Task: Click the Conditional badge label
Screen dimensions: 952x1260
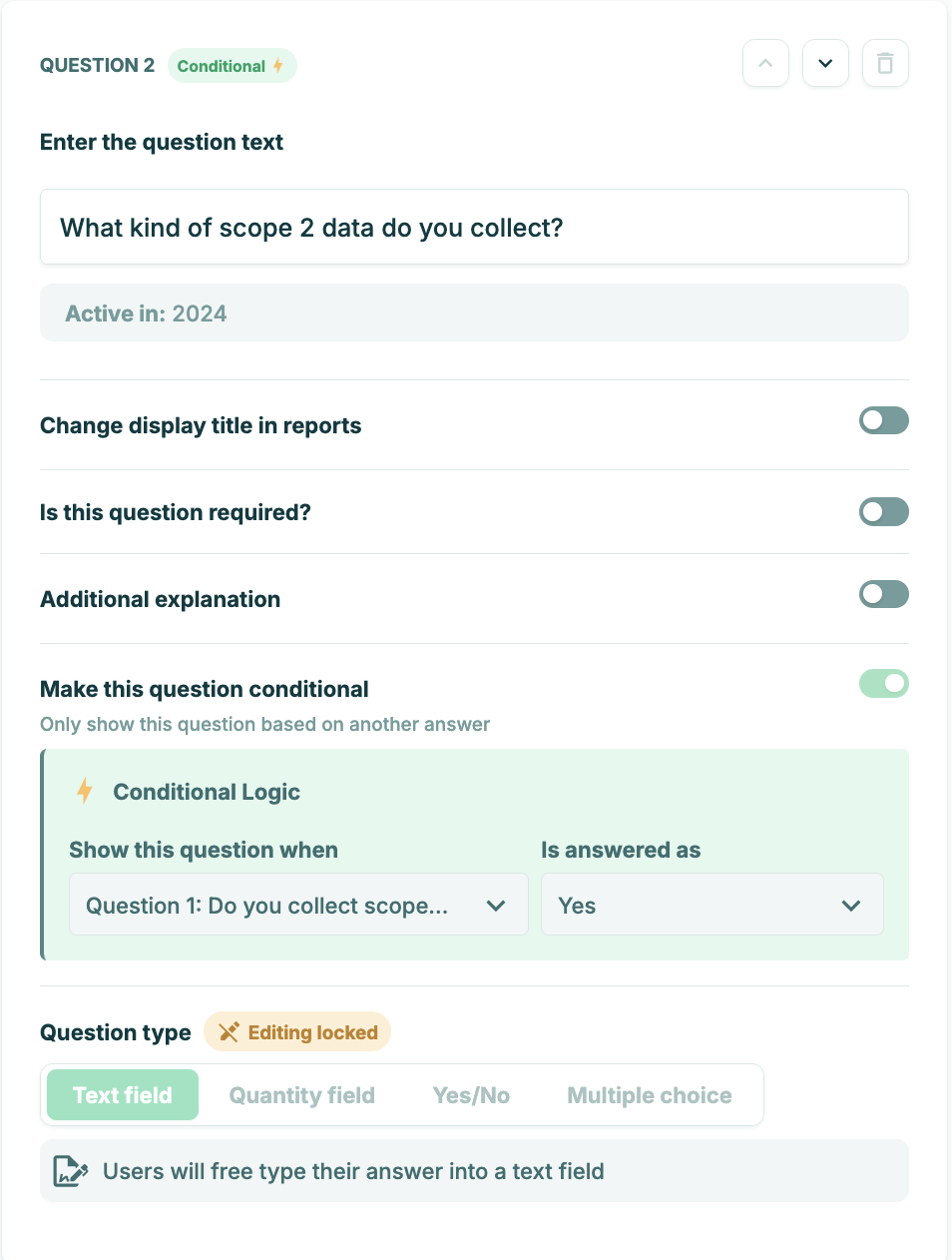Action: [x=221, y=66]
